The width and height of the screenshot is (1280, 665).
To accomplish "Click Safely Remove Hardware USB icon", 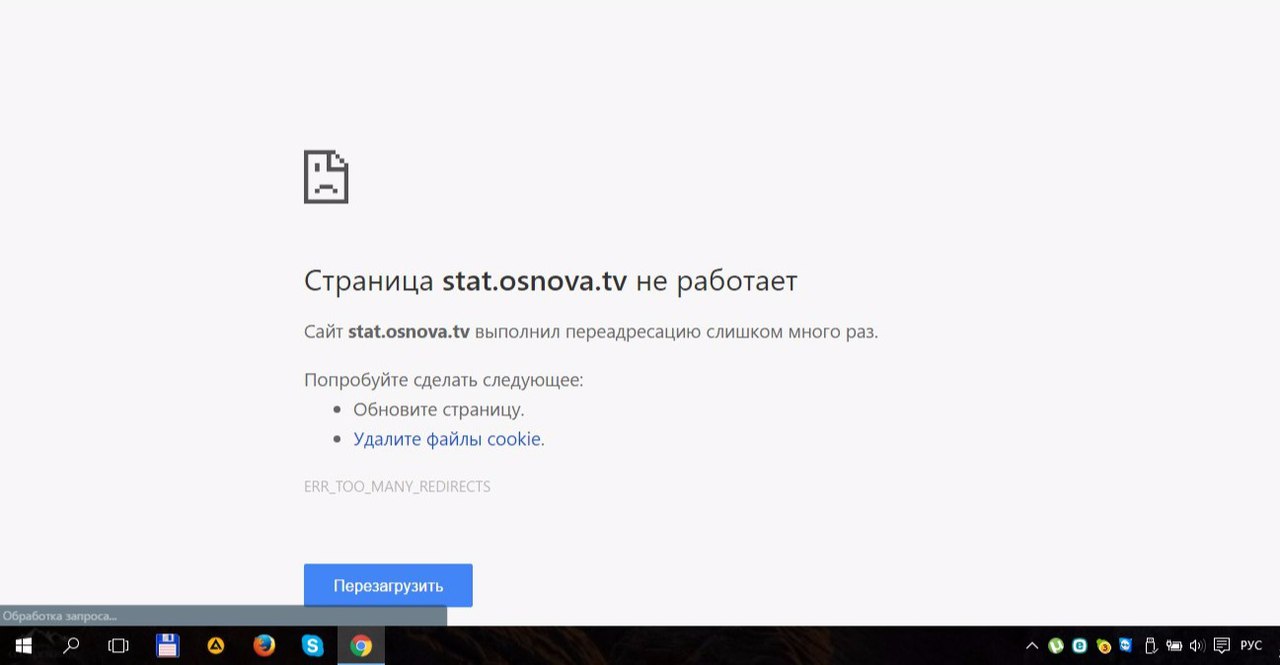I will (1150, 646).
